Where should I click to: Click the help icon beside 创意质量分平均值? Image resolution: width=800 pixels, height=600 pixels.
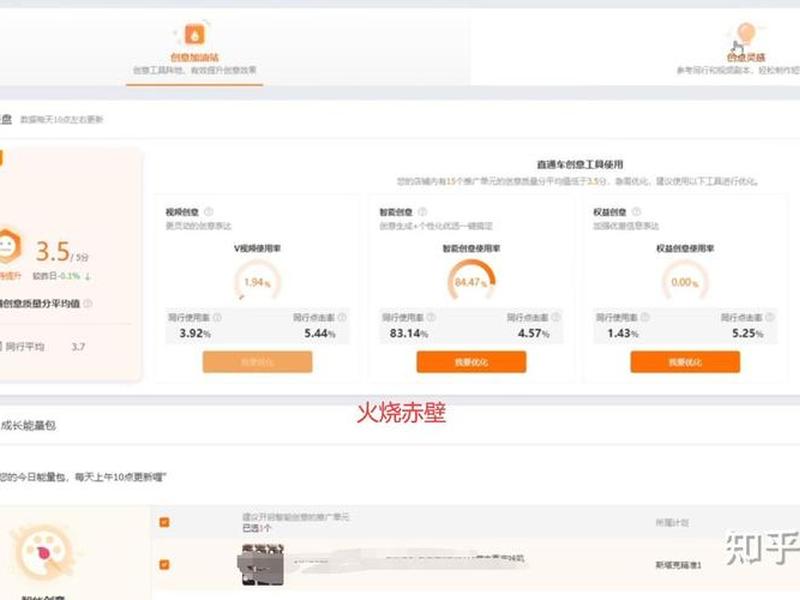tap(88, 304)
